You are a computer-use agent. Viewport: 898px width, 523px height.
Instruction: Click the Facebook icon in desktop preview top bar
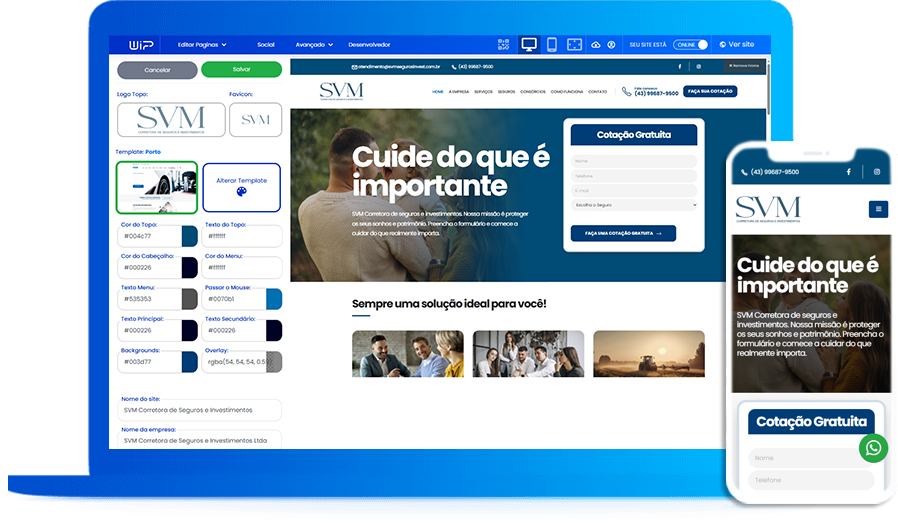tap(680, 66)
